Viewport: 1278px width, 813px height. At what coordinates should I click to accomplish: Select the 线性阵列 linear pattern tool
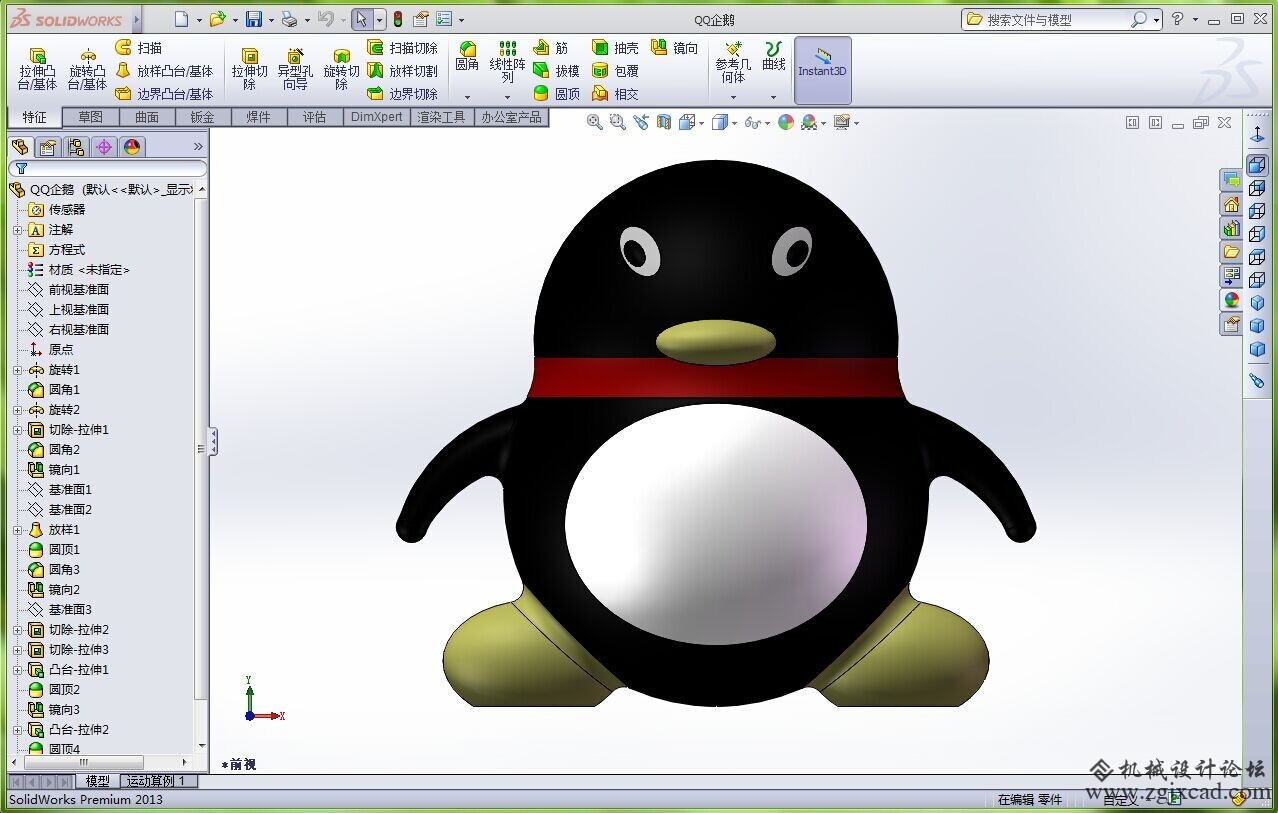pyautogui.click(x=508, y=62)
